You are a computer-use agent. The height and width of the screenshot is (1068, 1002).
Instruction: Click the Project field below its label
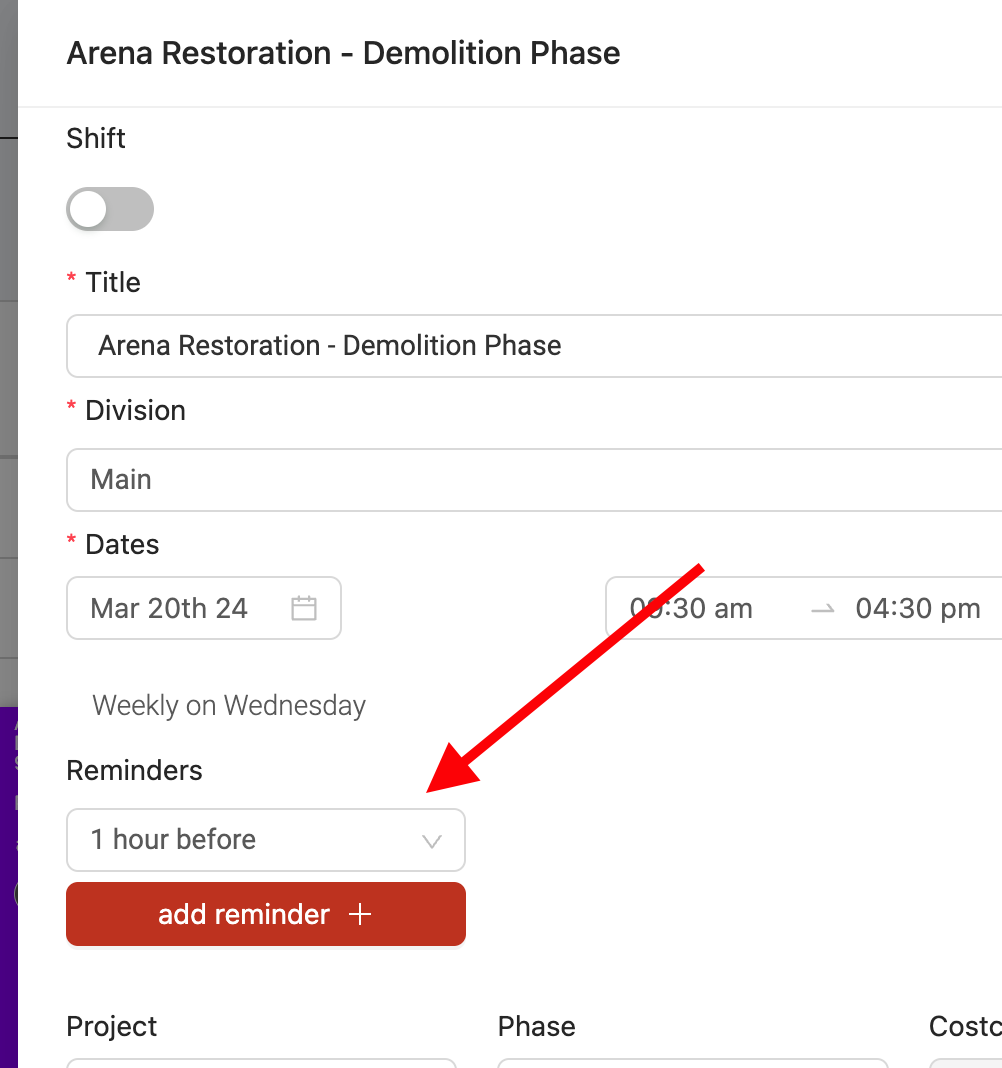point(261,1063)
